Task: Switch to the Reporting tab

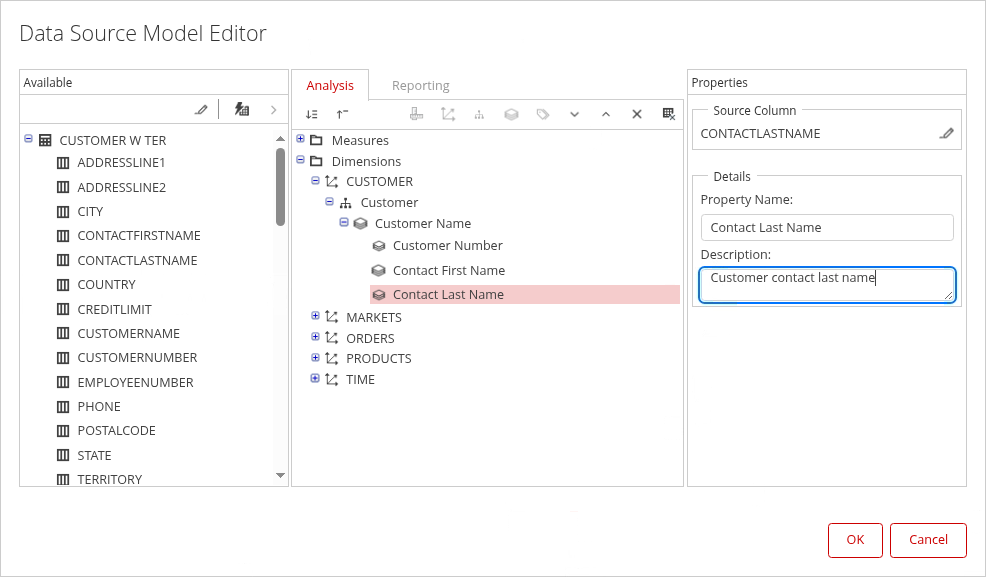Action: pyautogui.click(x=420, y=86)
